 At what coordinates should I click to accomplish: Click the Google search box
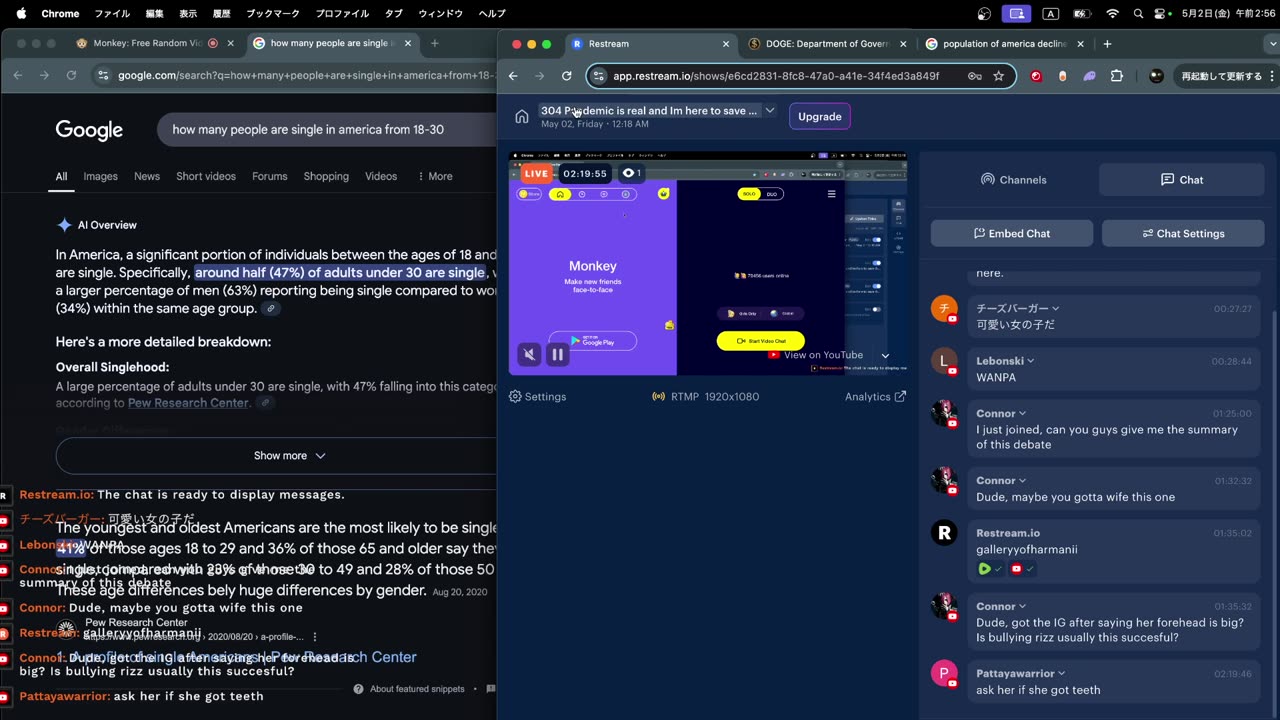pos(326,129)
